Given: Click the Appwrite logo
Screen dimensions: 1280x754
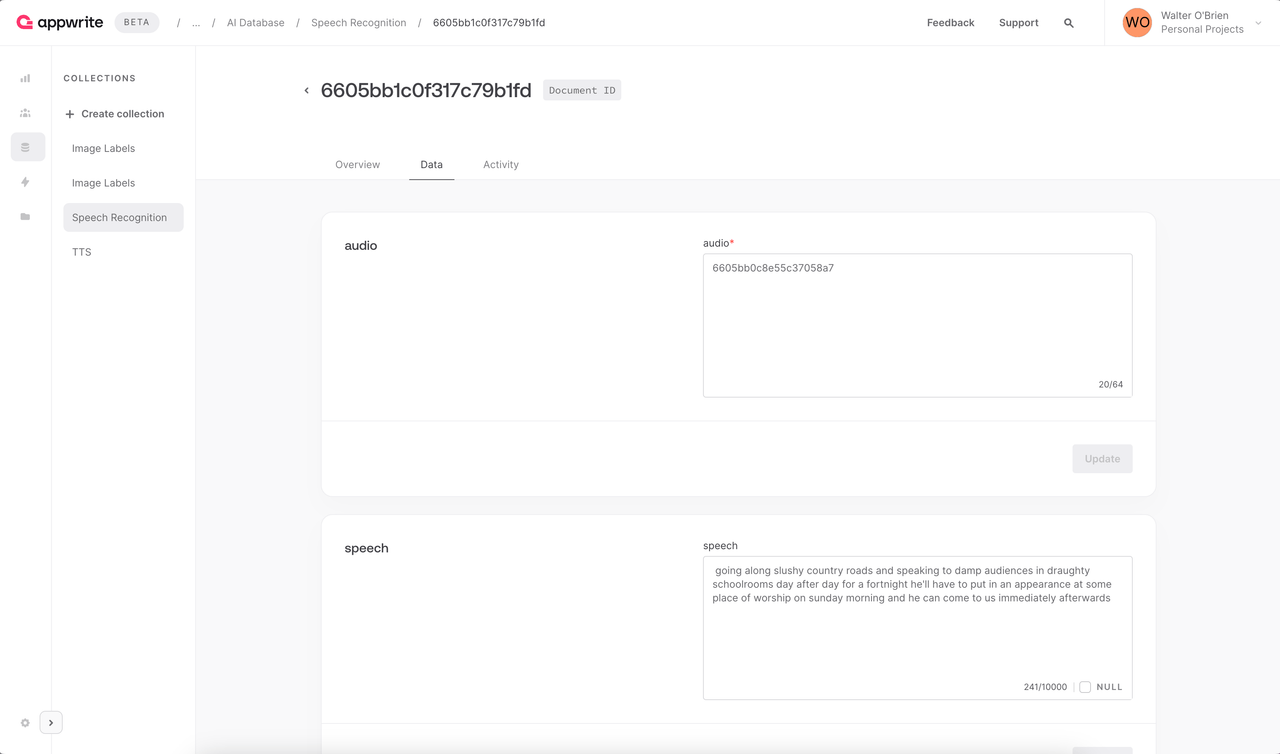Looking at the screenshot, I should [60, 22].
